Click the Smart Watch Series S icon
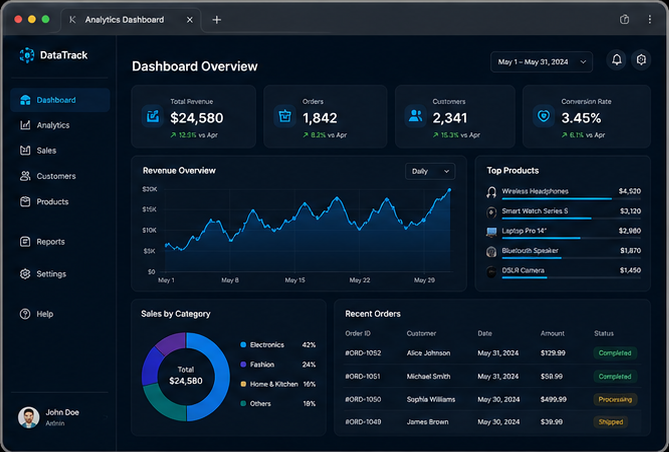Image resolution: width=669 pixels, height=452 pixels. 492,212
